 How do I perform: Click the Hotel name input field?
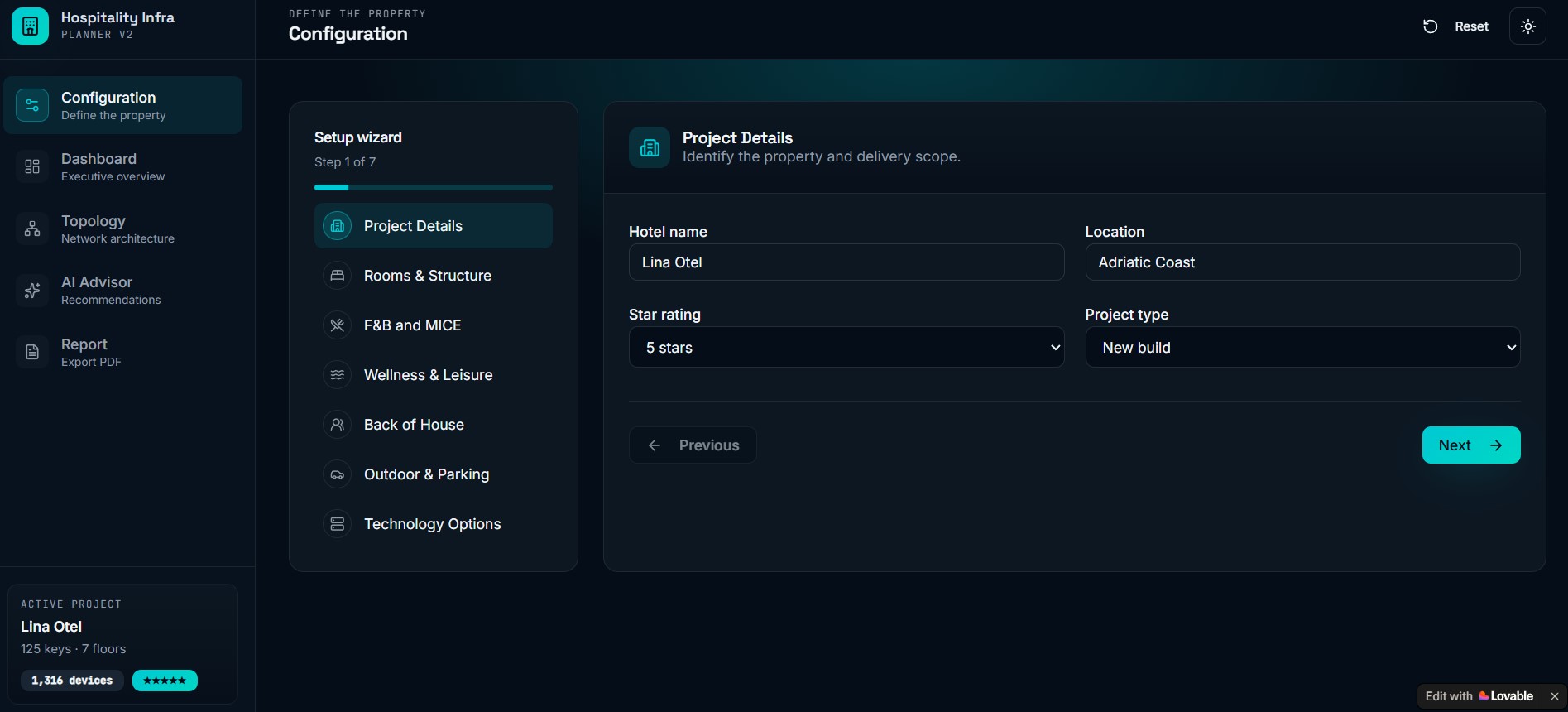point(846,262)
